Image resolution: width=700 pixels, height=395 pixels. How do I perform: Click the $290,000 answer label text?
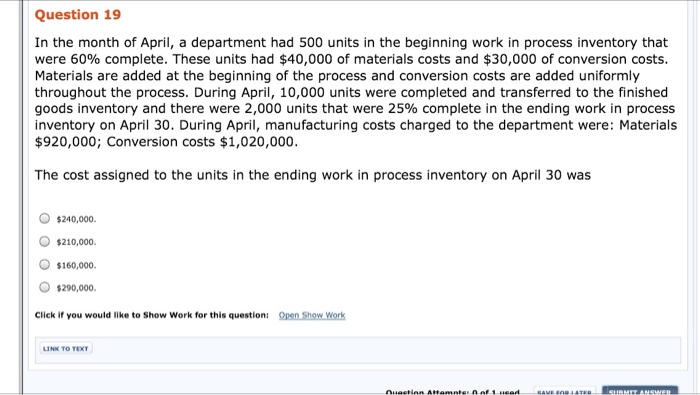tap(76, 288)
